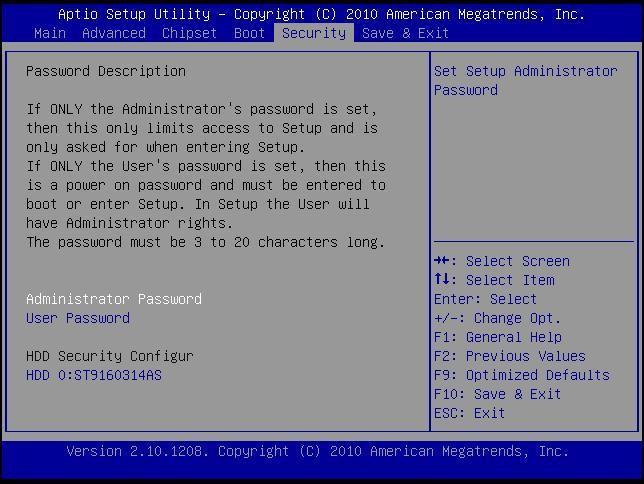This screenshot has width=644, height=484.
Task: Select the Boot tab
Action: point(249,33)
